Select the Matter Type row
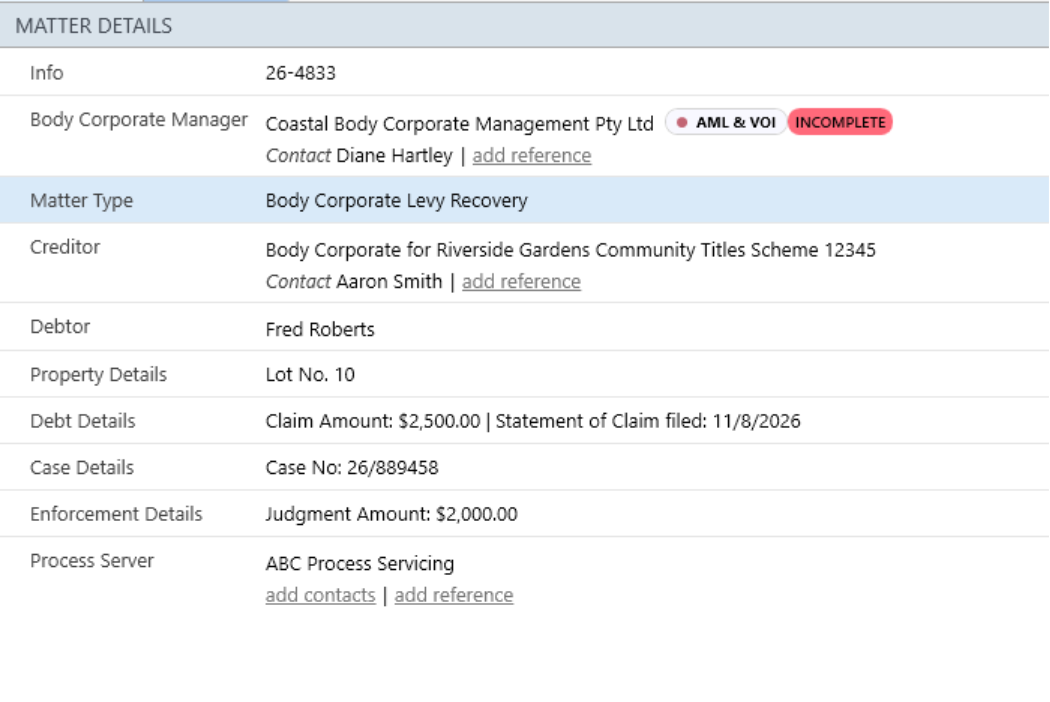Image resolution: width=1050 pixels, height=702 pixels. (524, 200)
